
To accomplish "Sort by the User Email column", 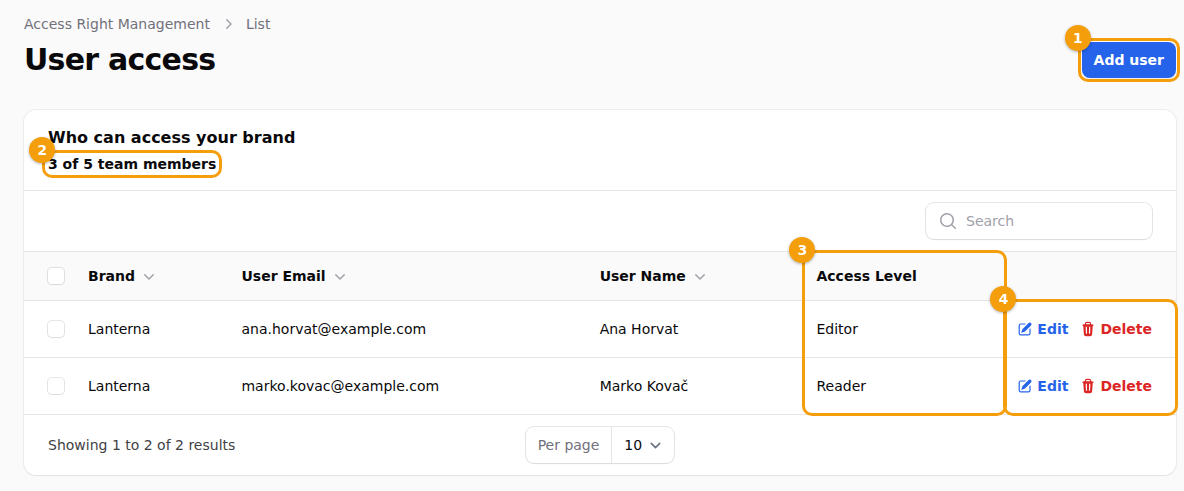I will (294, 276).
